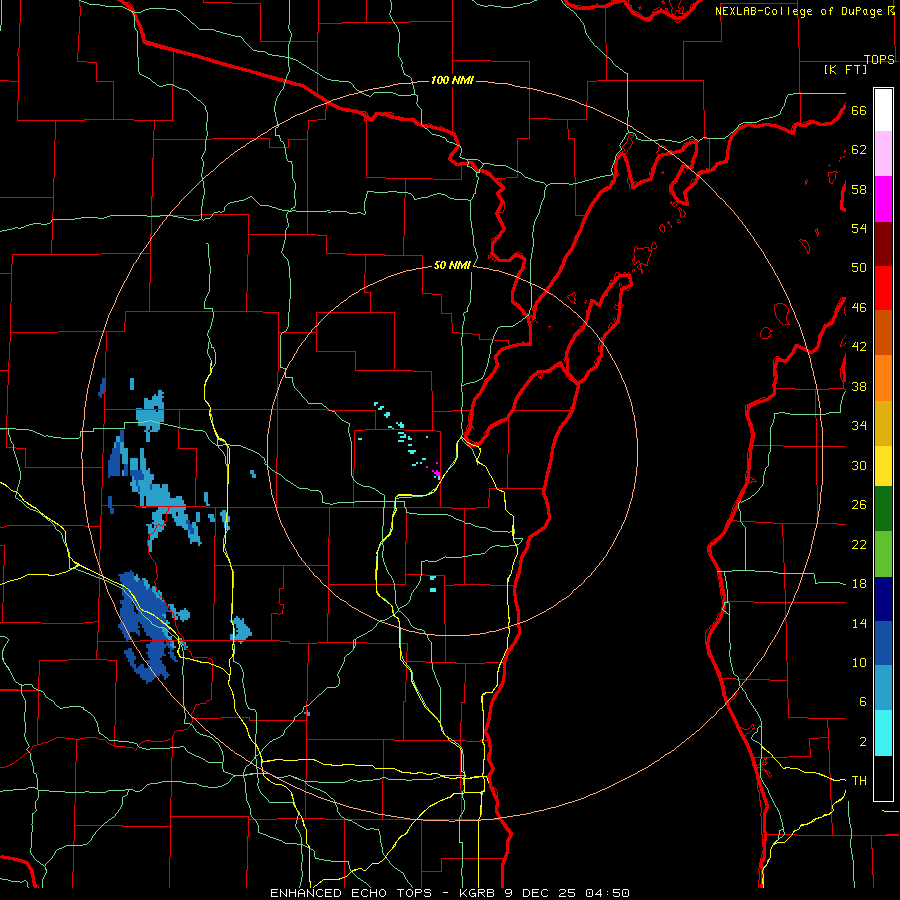
Task: Click the bright red legend swatch
Action: pos(883,288)
